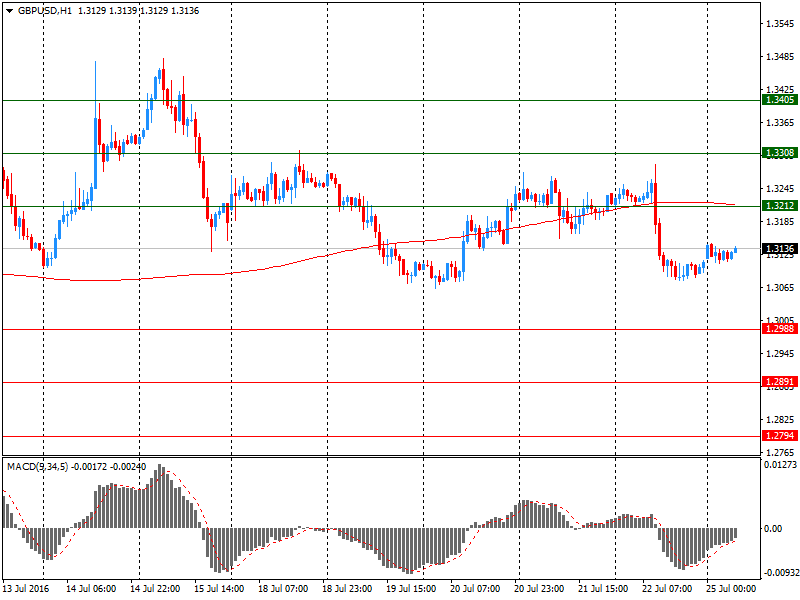800x600 pixels.
Task: Select the 1.2988 red support label
Action: pos(780,329)
